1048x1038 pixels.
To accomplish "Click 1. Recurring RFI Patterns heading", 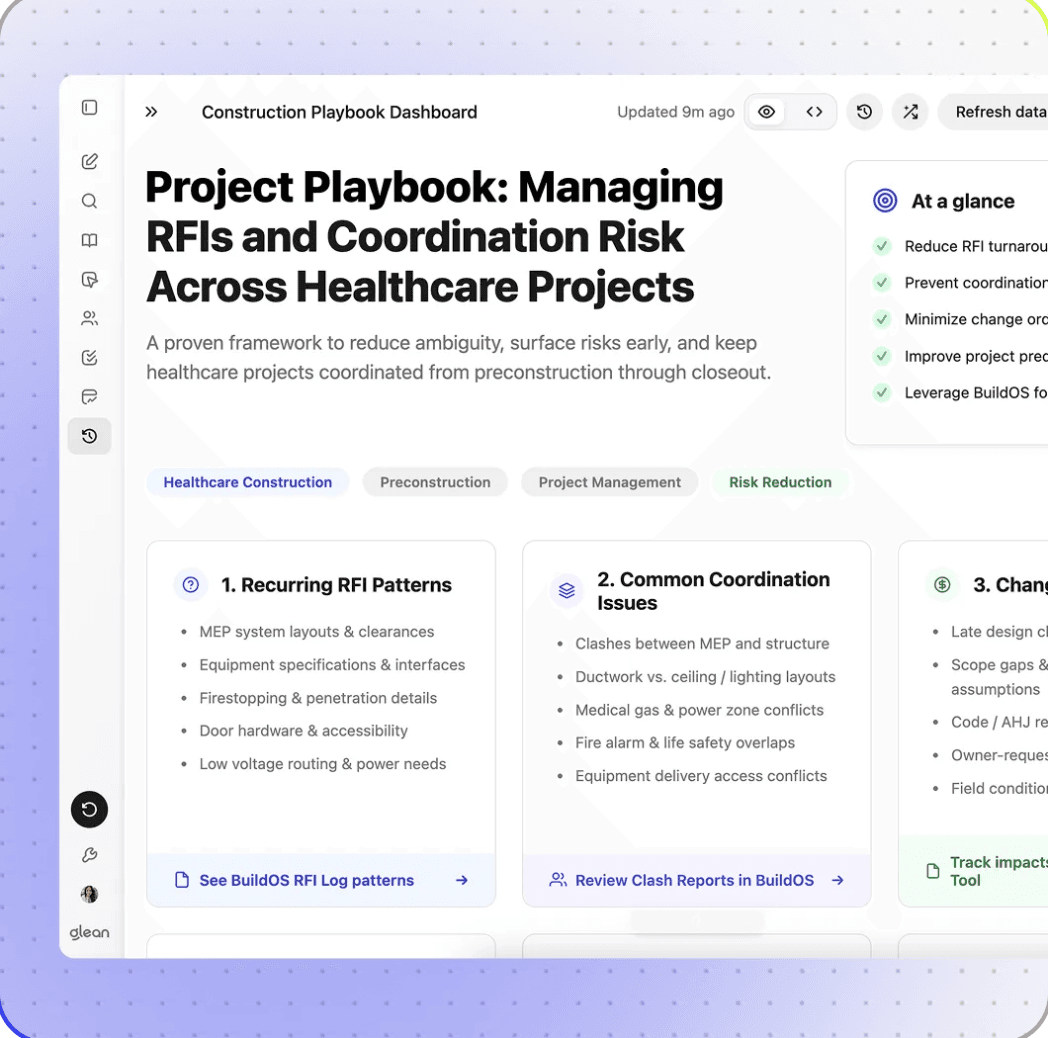I will (336, 585).
